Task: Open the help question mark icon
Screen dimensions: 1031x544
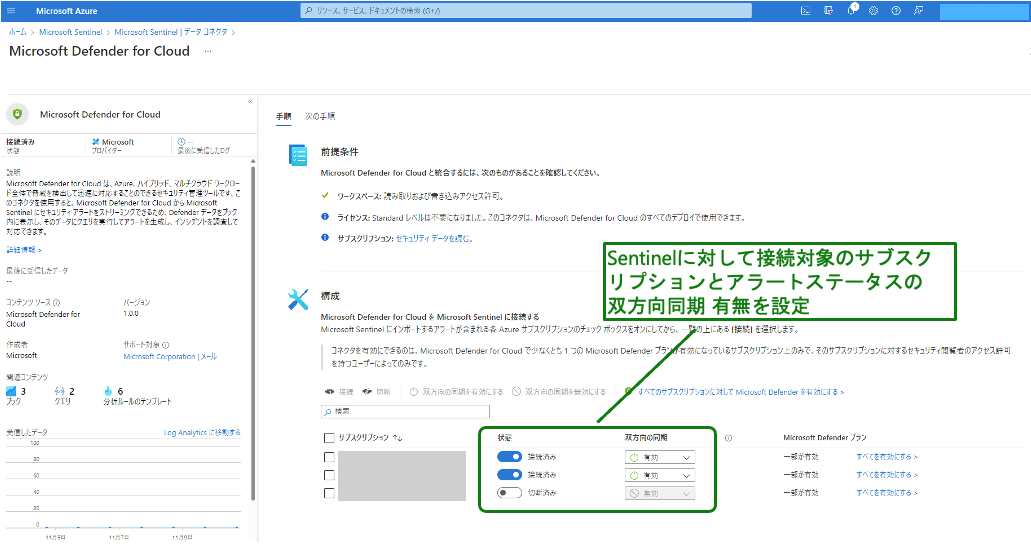Action: 896,11
